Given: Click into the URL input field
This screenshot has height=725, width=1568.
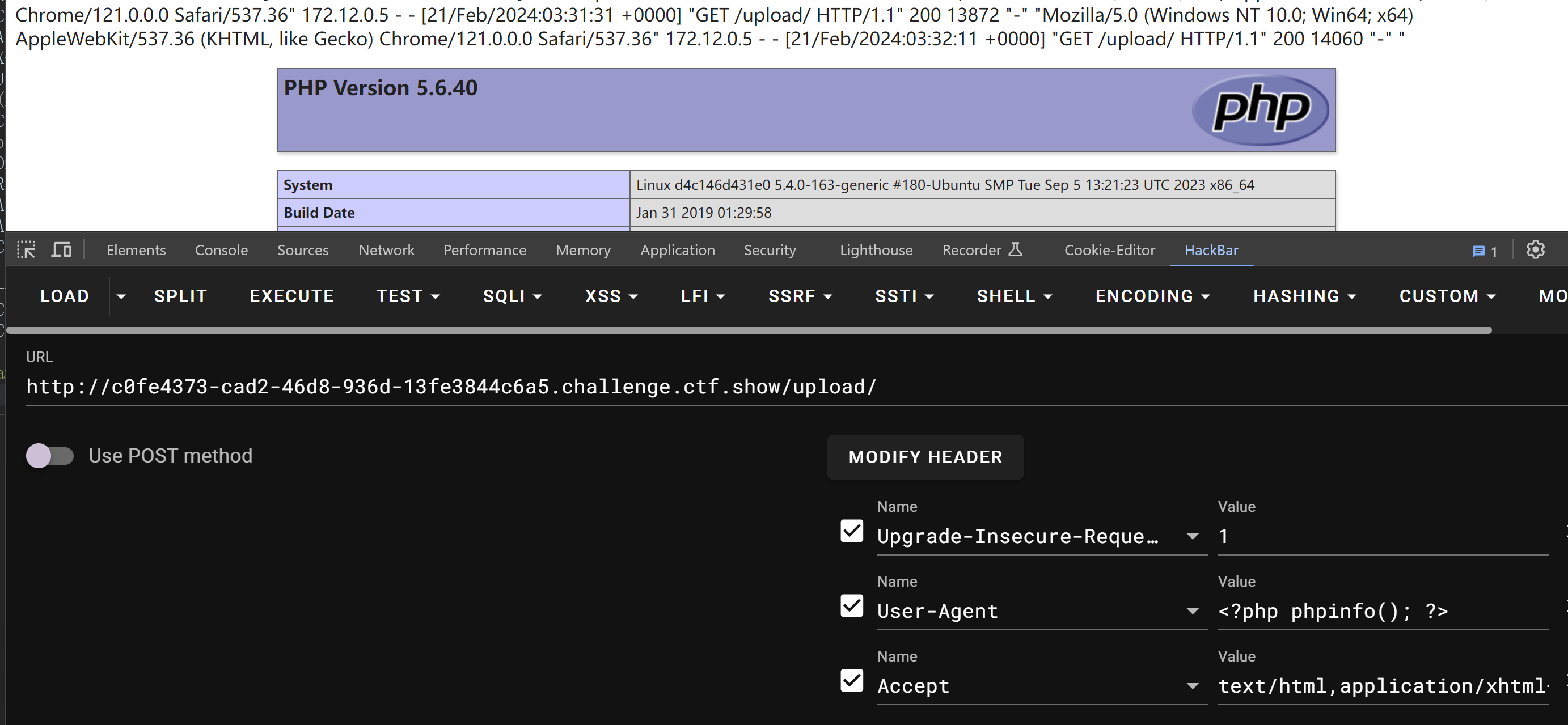Looking at the screenshot, I should pyautogui.click(x=796, y=387).
